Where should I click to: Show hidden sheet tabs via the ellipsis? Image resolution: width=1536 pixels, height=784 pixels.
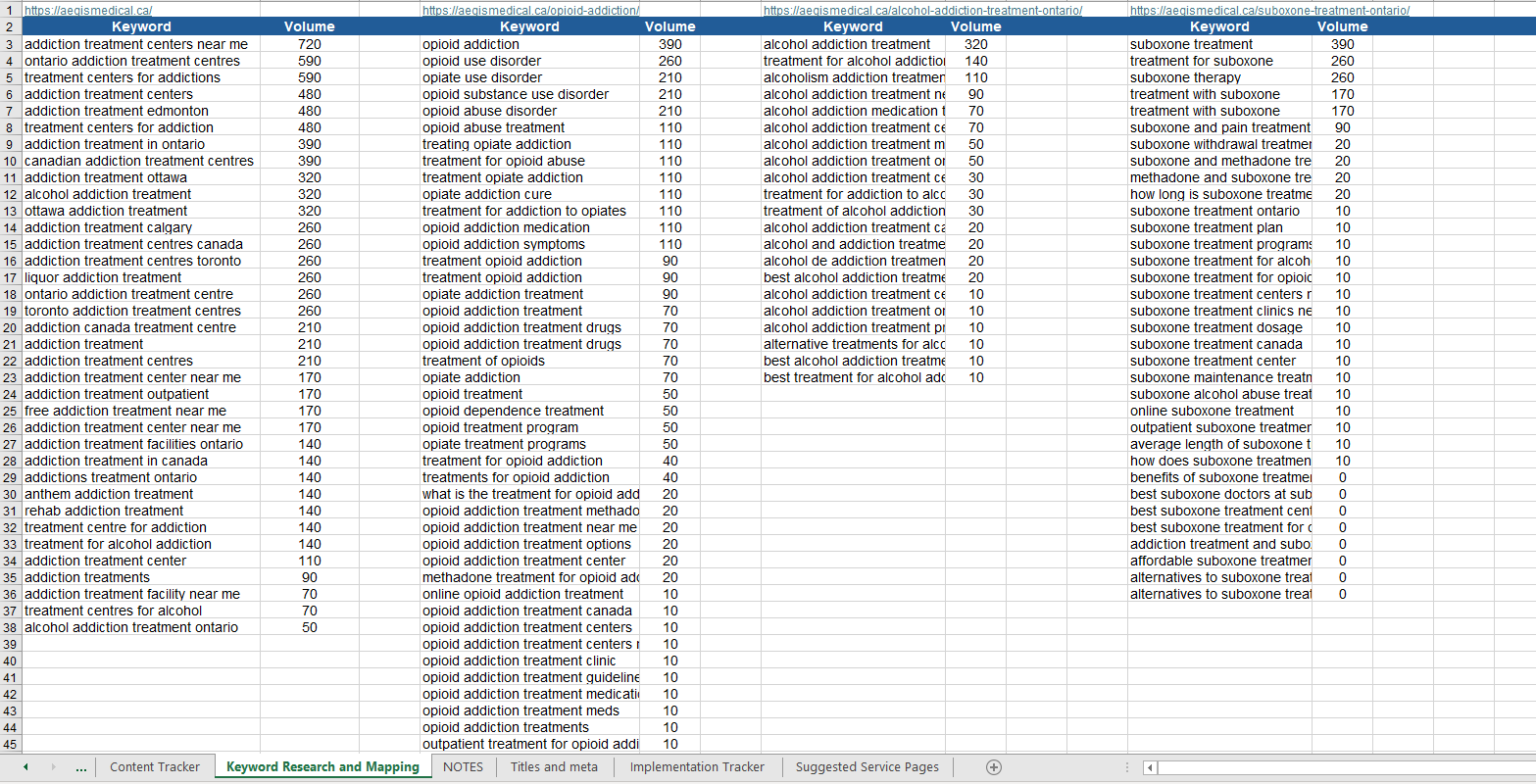[x=80, y=767]
